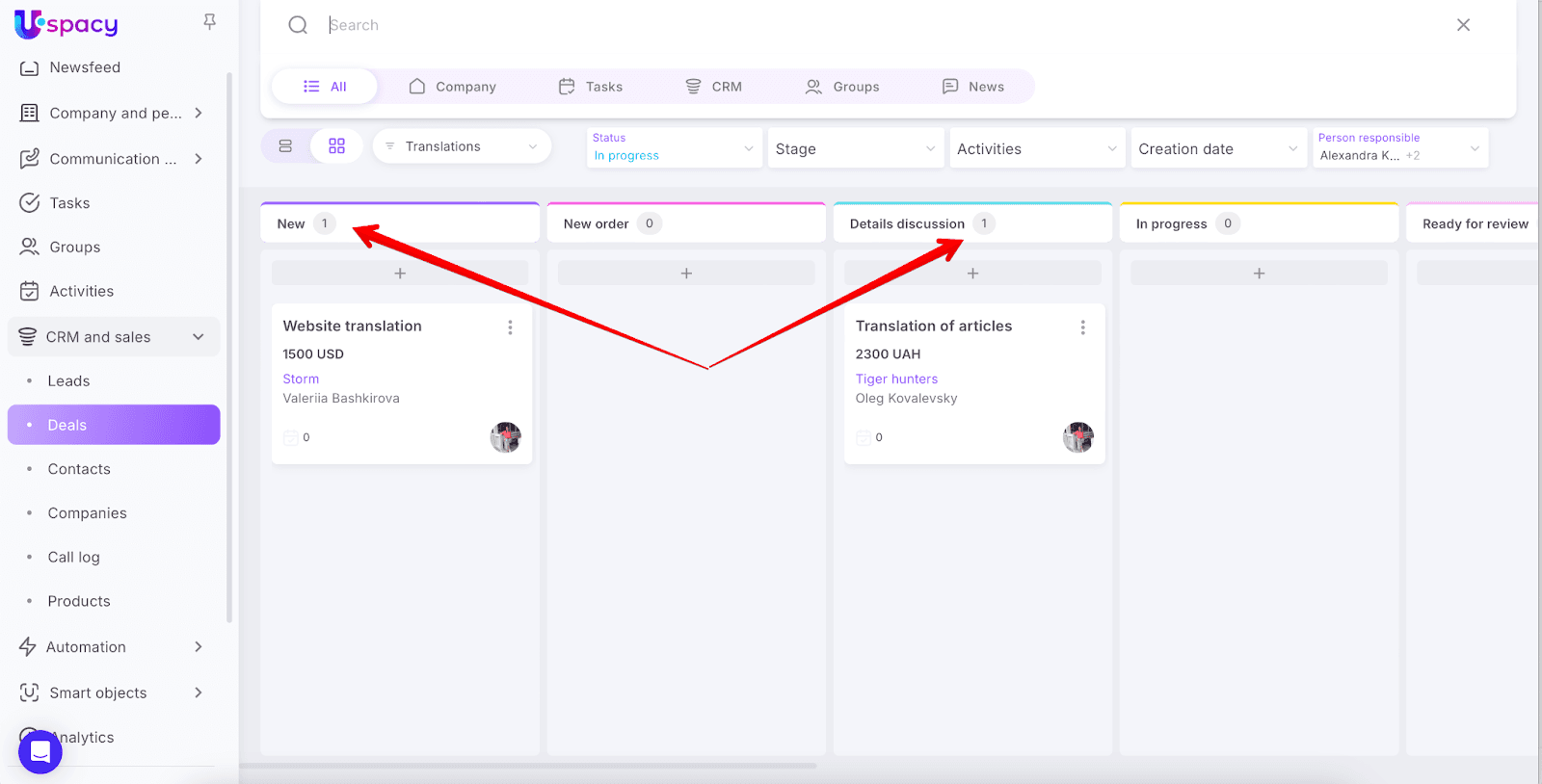Viewport: 1542px width, 784px height.
Task: Add a deal in In progress column
Action: point(1259,274)
